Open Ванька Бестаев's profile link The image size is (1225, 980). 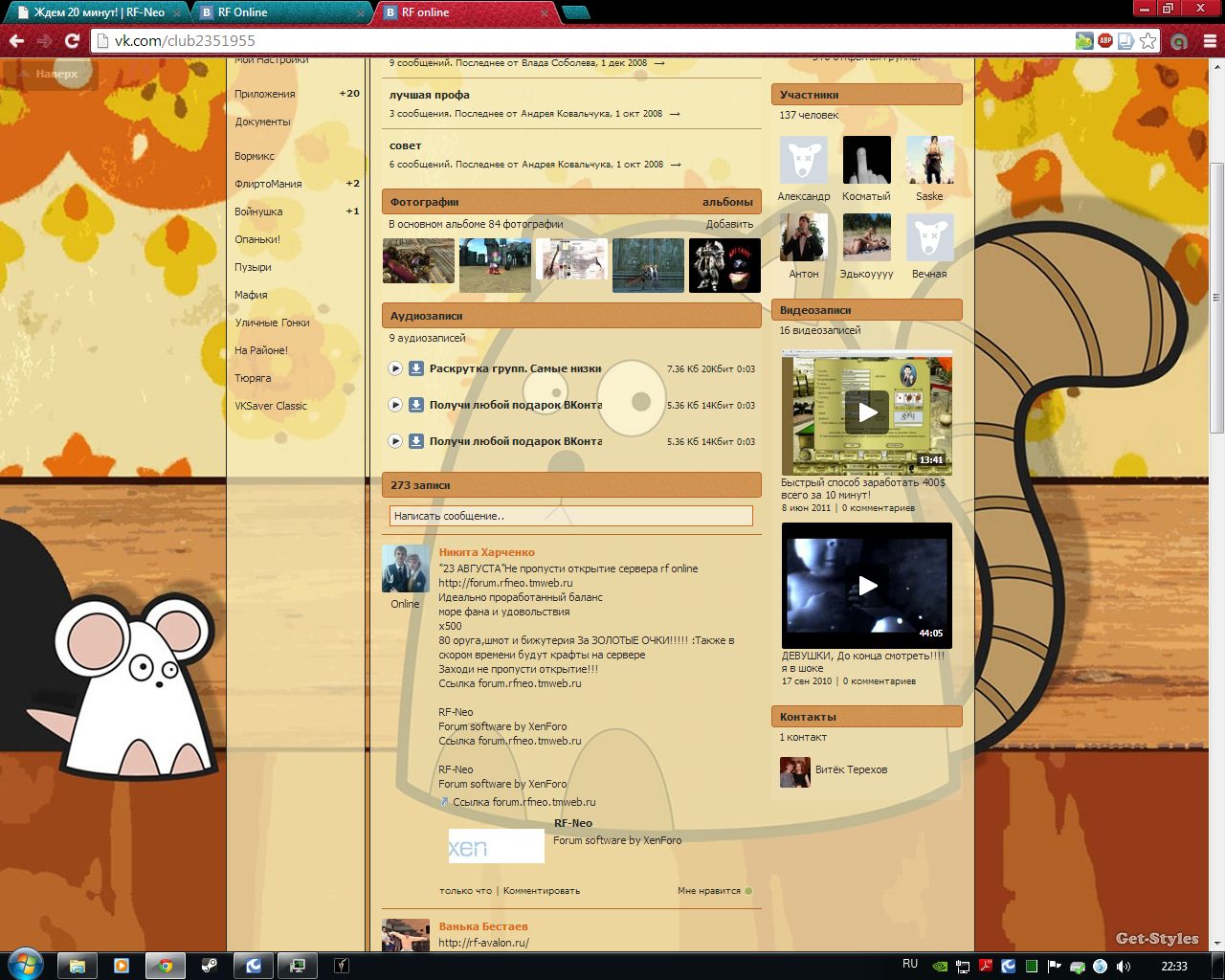(x=483, y=926)
